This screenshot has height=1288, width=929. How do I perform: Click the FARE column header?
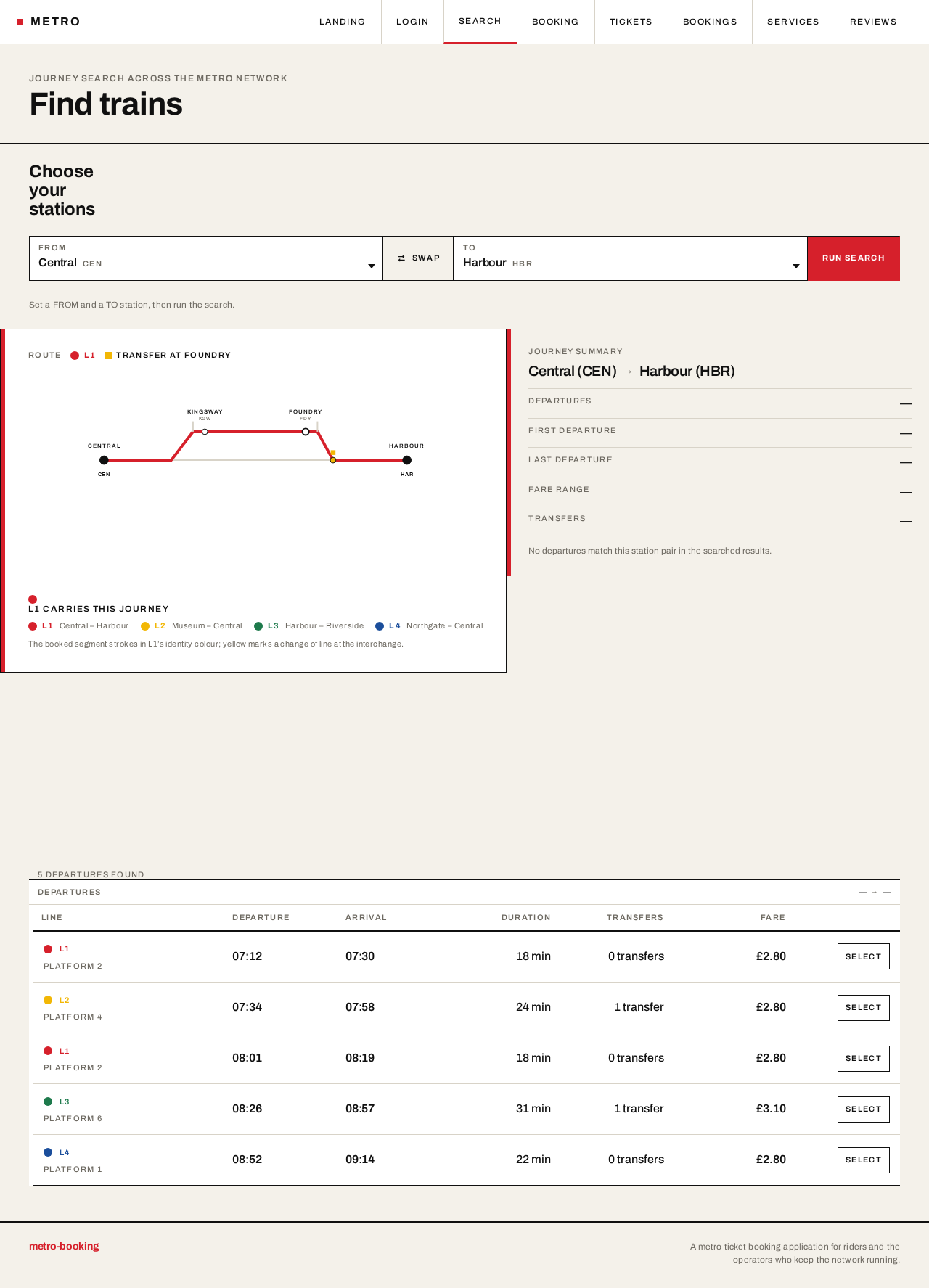tap(773, 918)
